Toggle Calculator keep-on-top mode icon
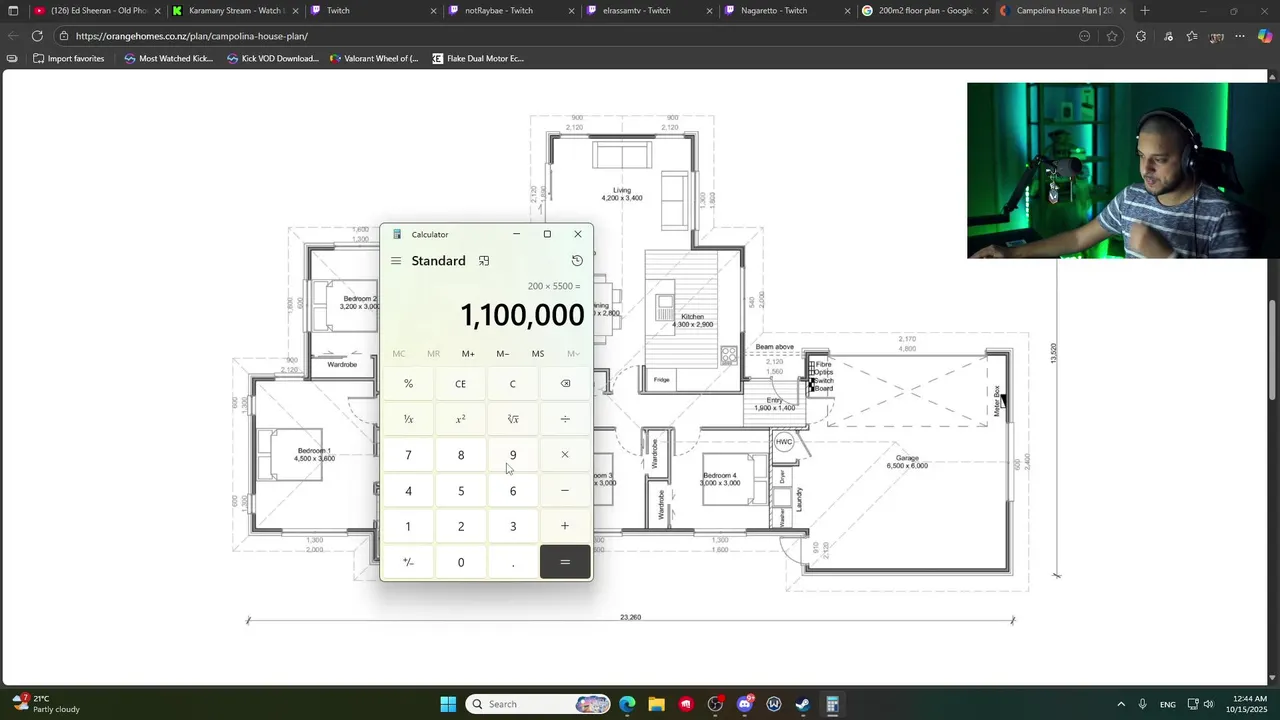The width and height of the screenshot is (1280, 720). (x=484, y=261)
